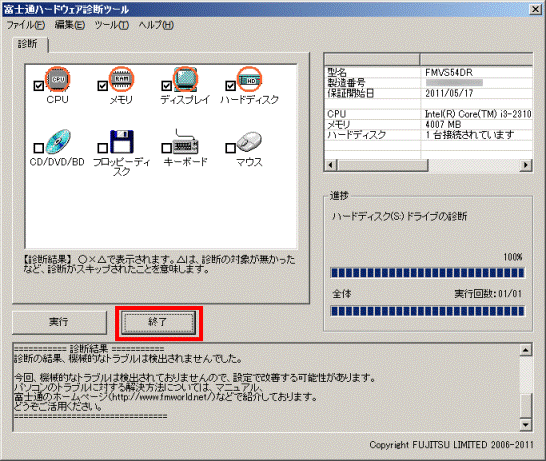Click the メモリ RAM chip icon
This screenshot has width=546, height=461.
(122, 79)
